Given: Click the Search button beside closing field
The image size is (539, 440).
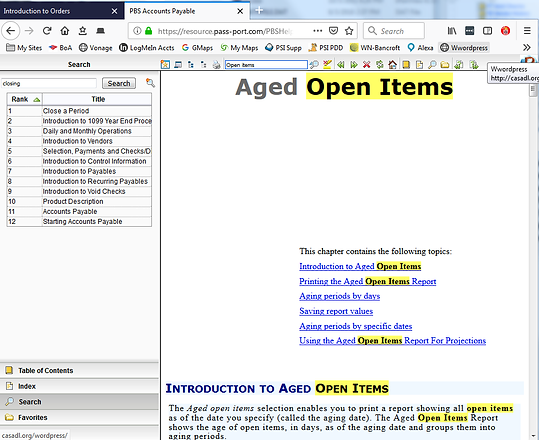Looking at the screenshot, I should tap(119, 83).
